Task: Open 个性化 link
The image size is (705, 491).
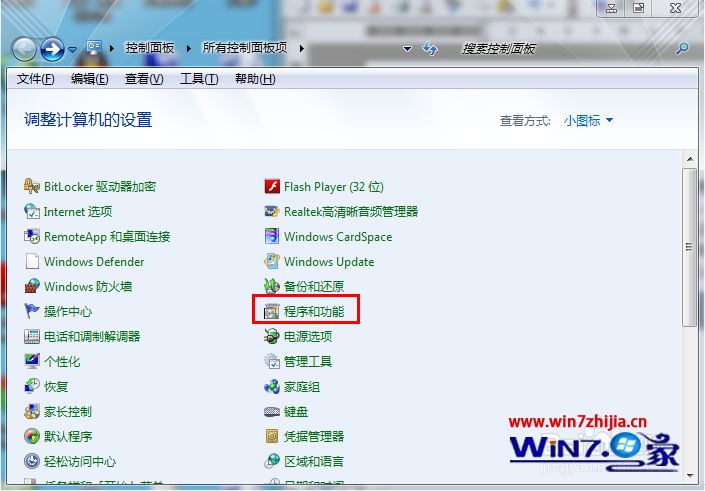Action: 62,361
